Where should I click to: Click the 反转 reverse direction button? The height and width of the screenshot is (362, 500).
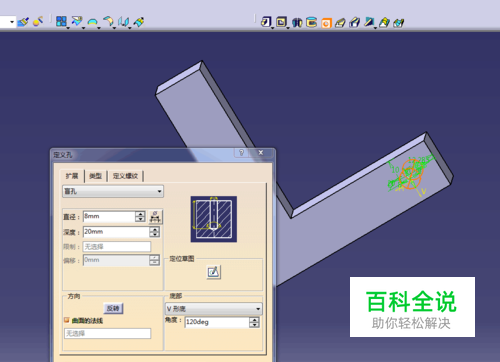click(x=113, y=308)
